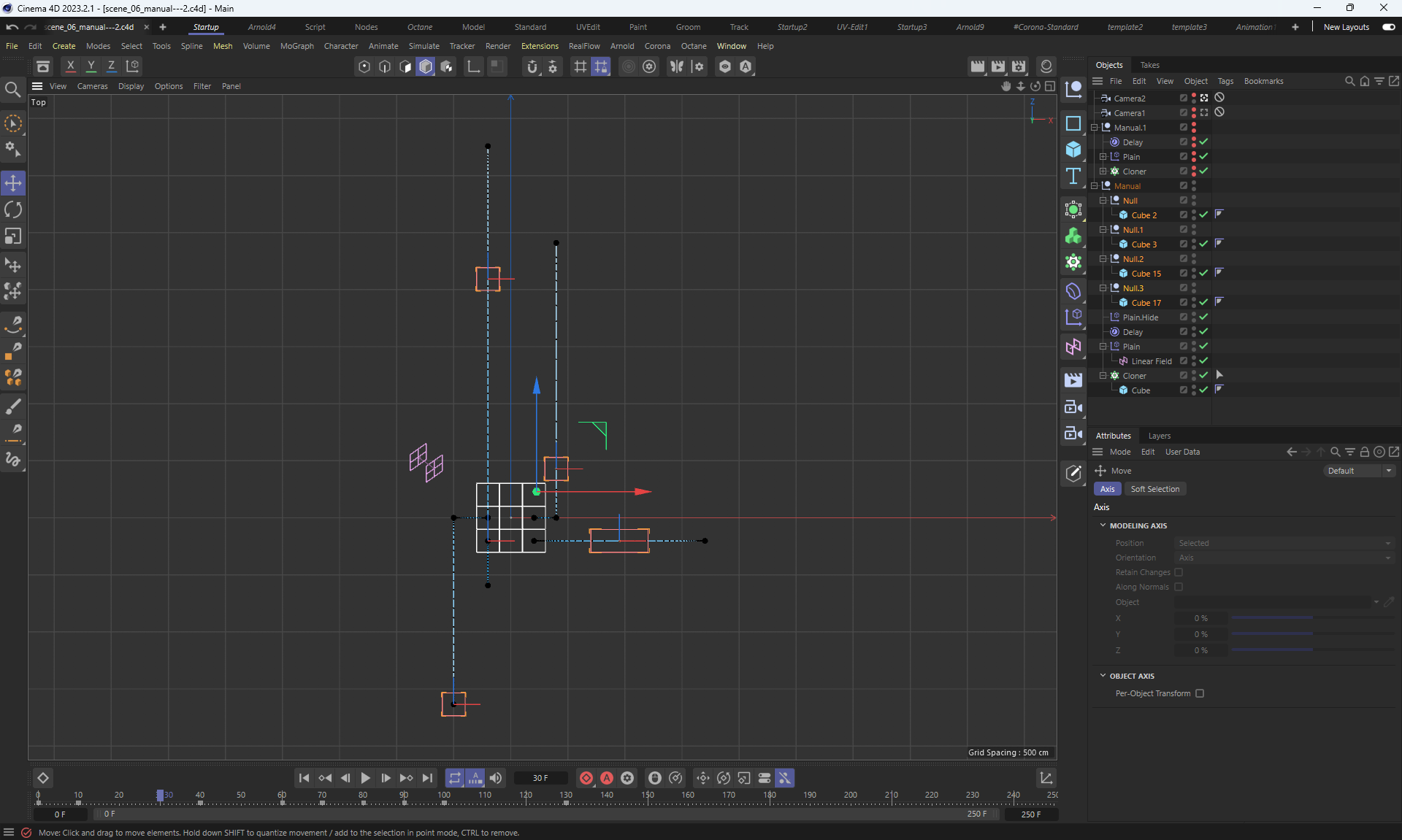Click the Record Active Objects button
Image resolution: width=1402 pixels, height=840 pixels.
click(586, 778)
